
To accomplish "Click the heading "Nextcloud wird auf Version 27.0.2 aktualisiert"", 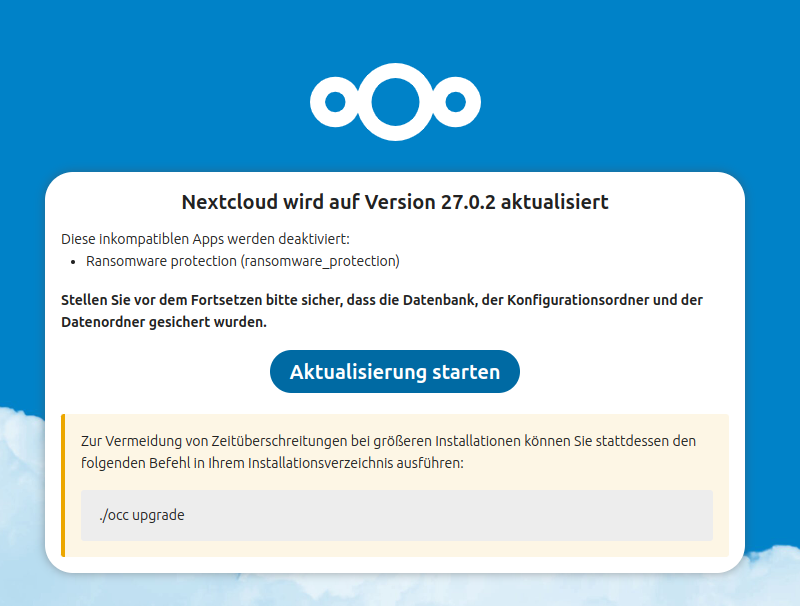I will pos(395,202).
